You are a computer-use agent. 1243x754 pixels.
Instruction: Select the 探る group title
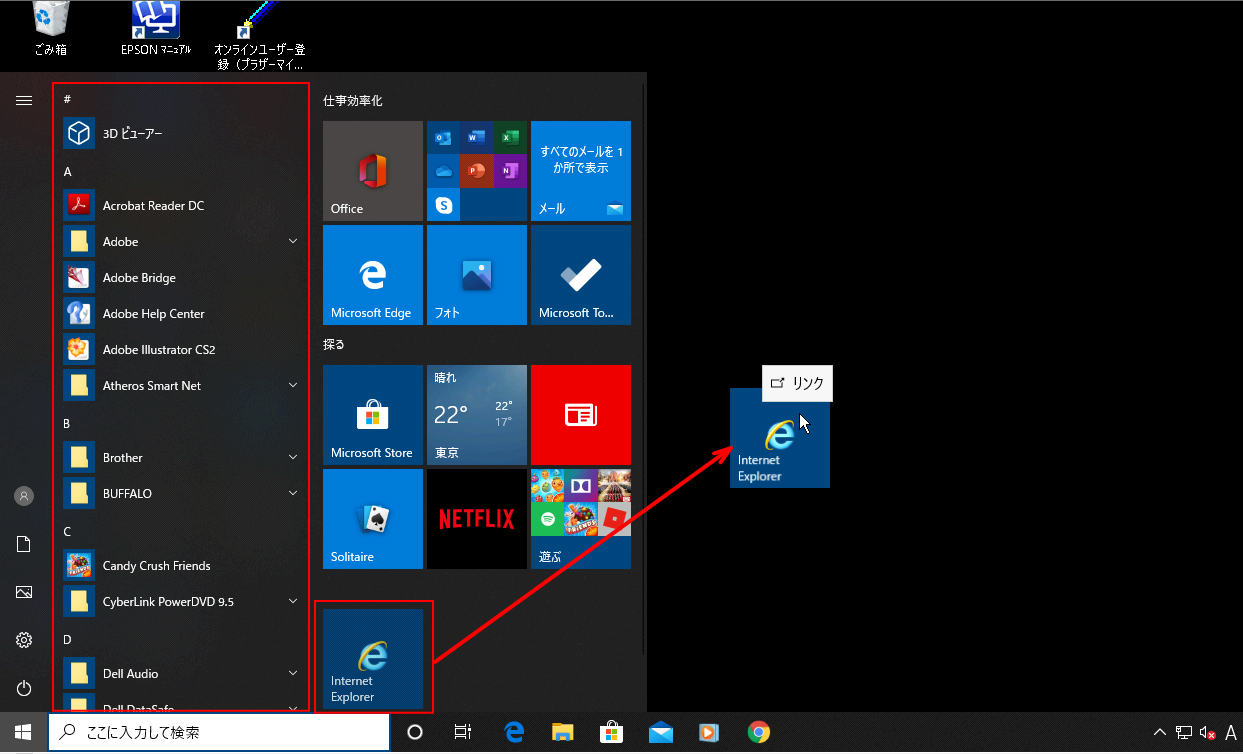[x=334, y=345]
